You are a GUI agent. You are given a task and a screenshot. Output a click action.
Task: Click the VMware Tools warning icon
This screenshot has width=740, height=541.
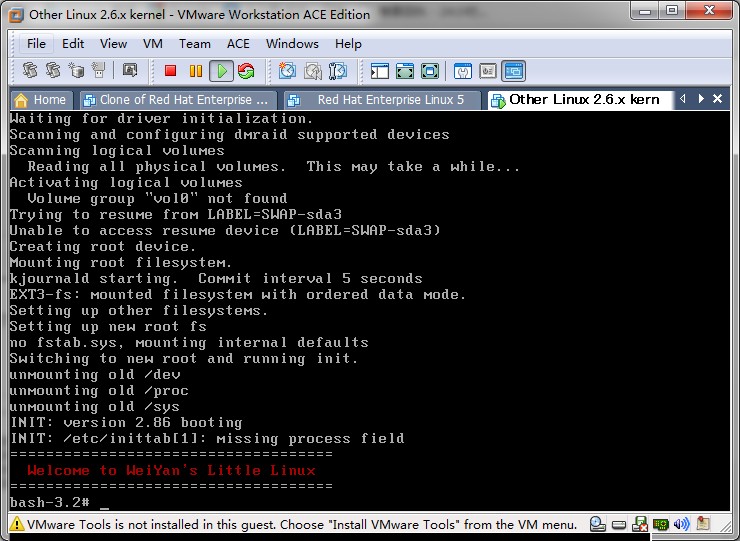tap(17, 524)
